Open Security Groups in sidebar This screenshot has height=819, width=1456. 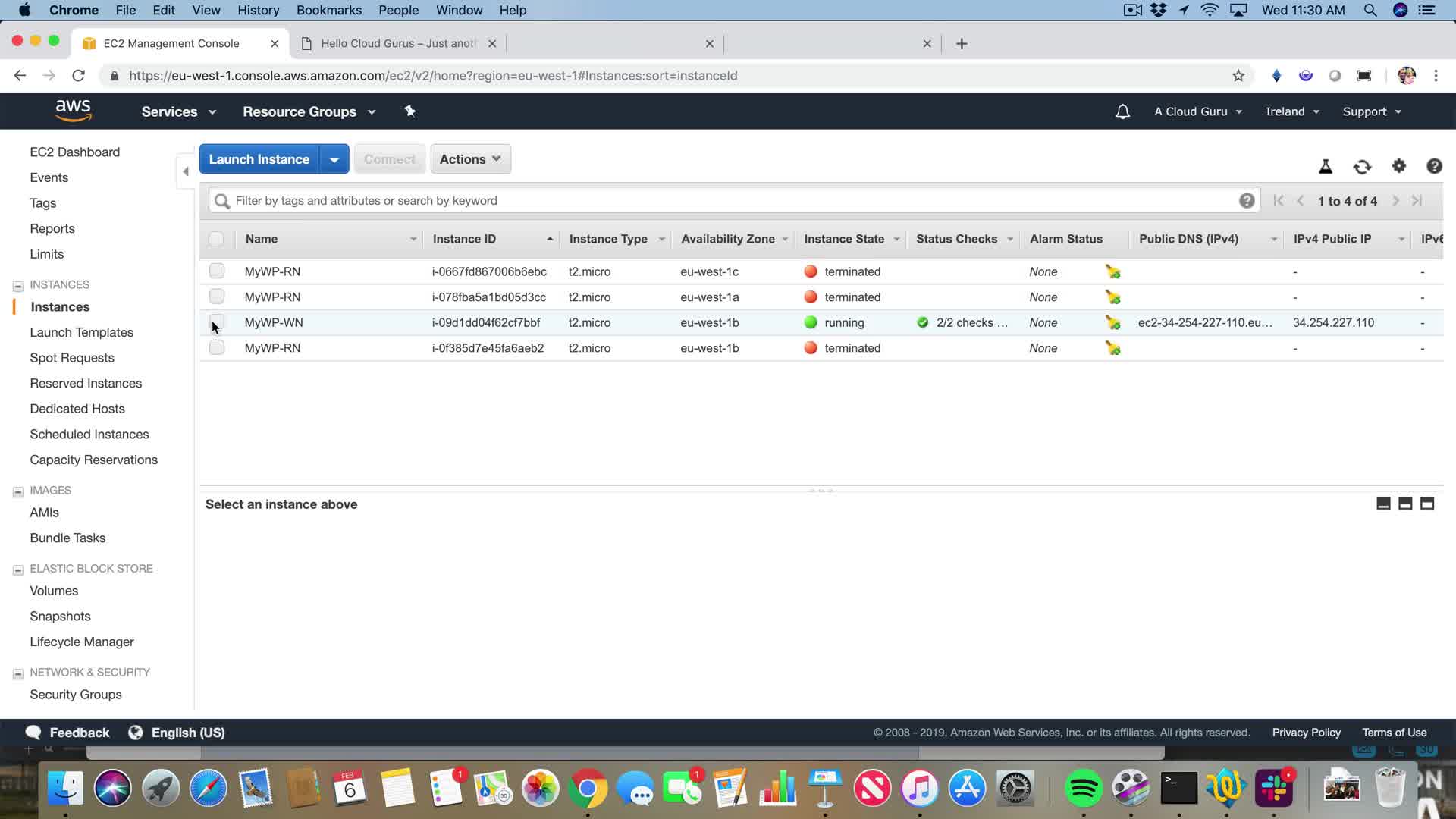point(76,694)
